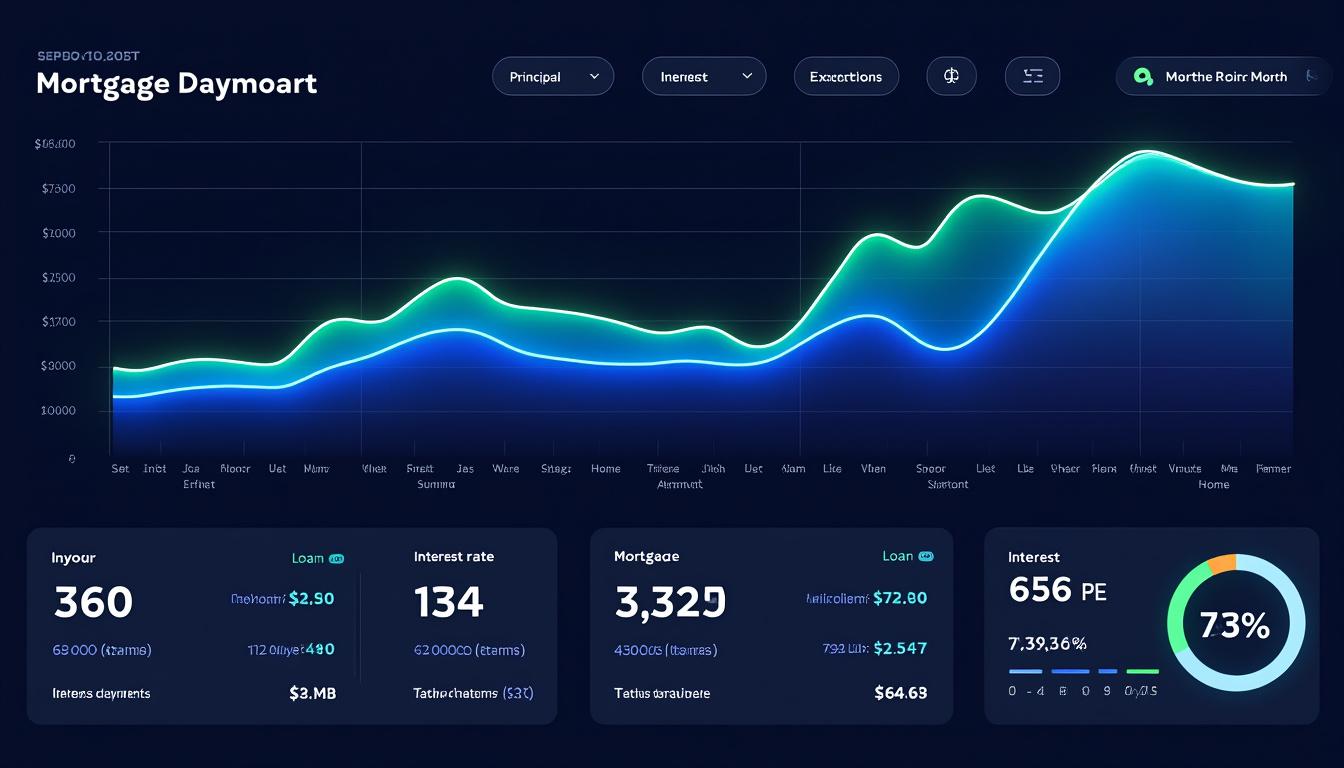Image resolution: width=1344 pixels, height=768 pixels.
Task: Open the list view icon button
Action: click(1032, 76)
